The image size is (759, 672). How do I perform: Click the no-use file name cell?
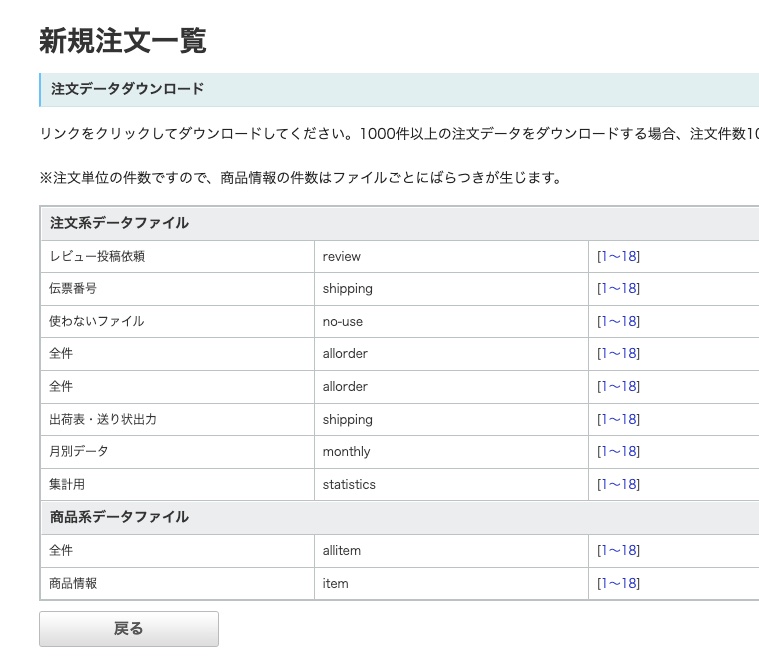[342, 321]
